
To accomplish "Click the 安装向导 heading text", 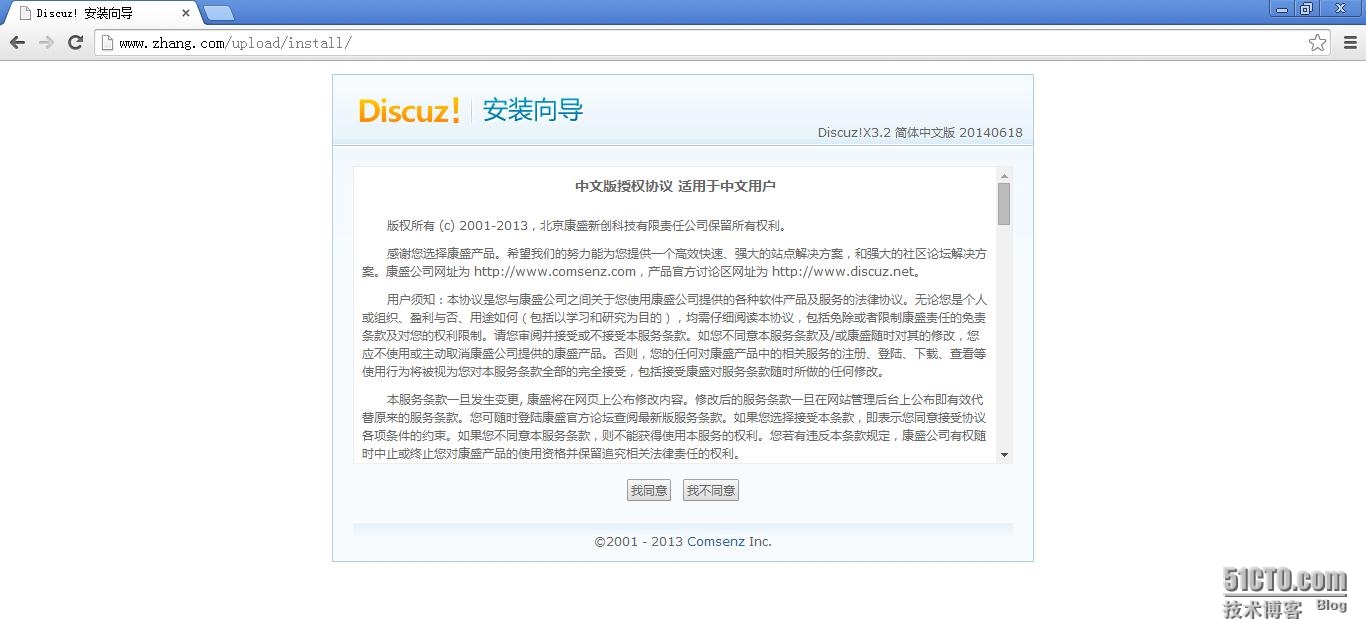I will (x=533, y=110).
